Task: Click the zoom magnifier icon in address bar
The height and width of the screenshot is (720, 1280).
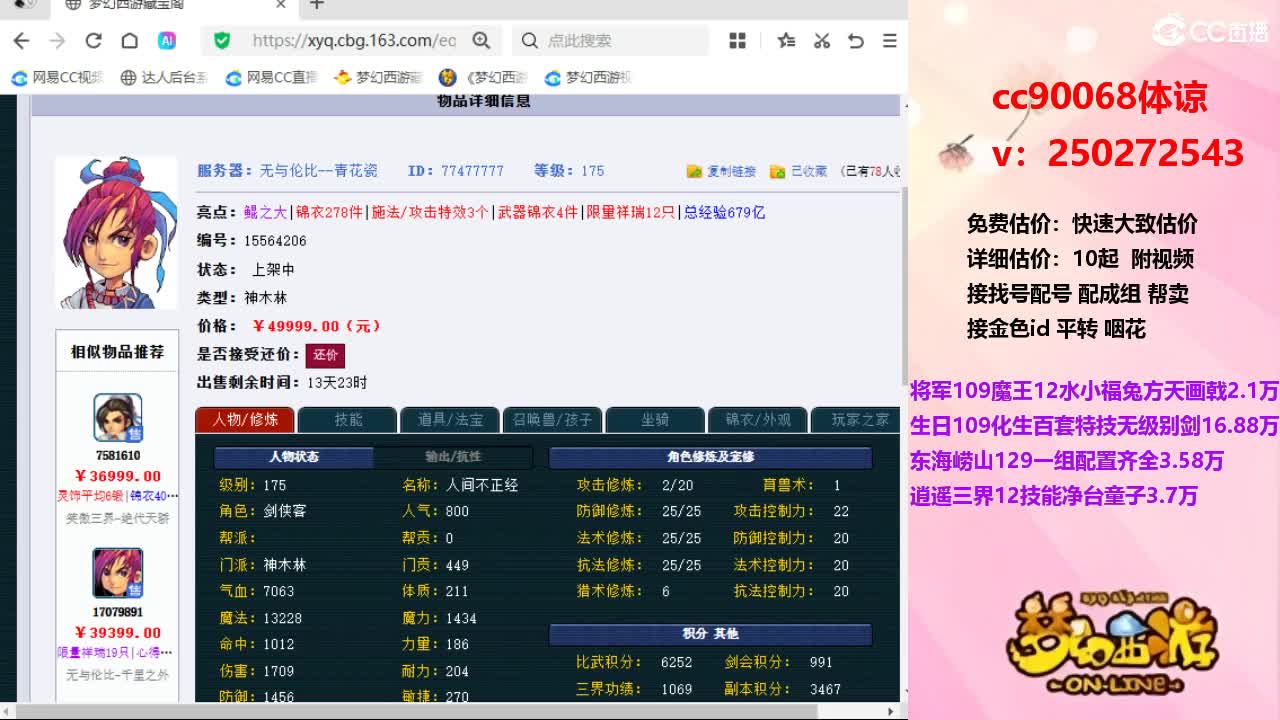Action: point(481,41)
